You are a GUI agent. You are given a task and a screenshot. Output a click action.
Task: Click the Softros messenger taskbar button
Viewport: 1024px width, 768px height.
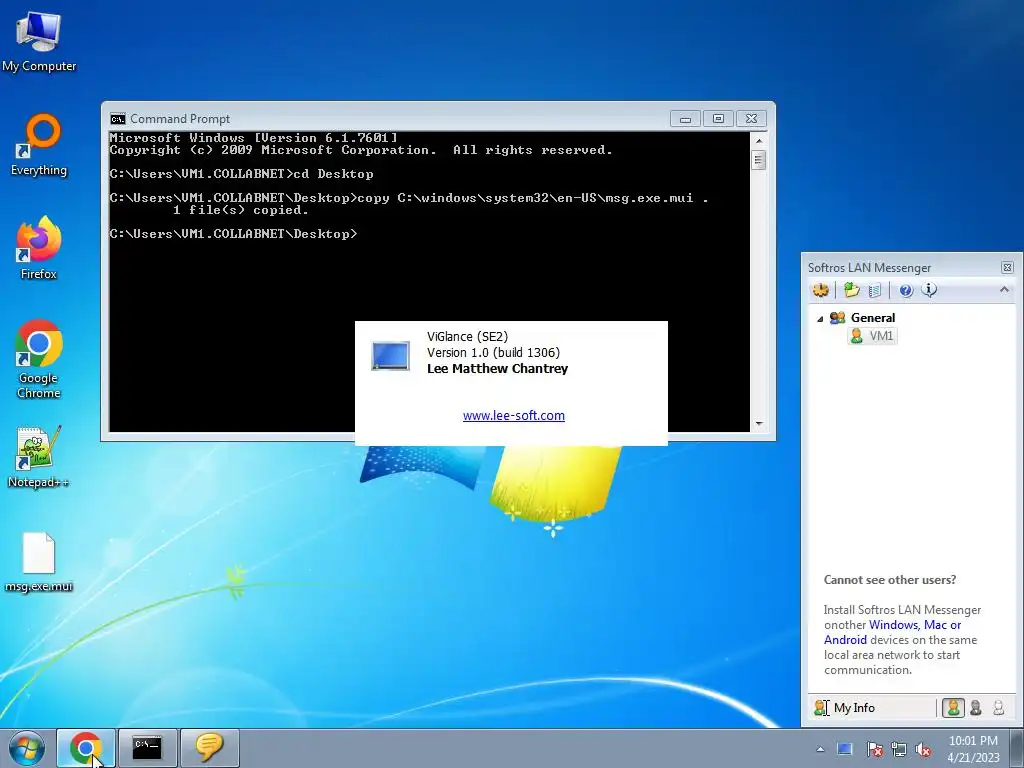point(209,748)
